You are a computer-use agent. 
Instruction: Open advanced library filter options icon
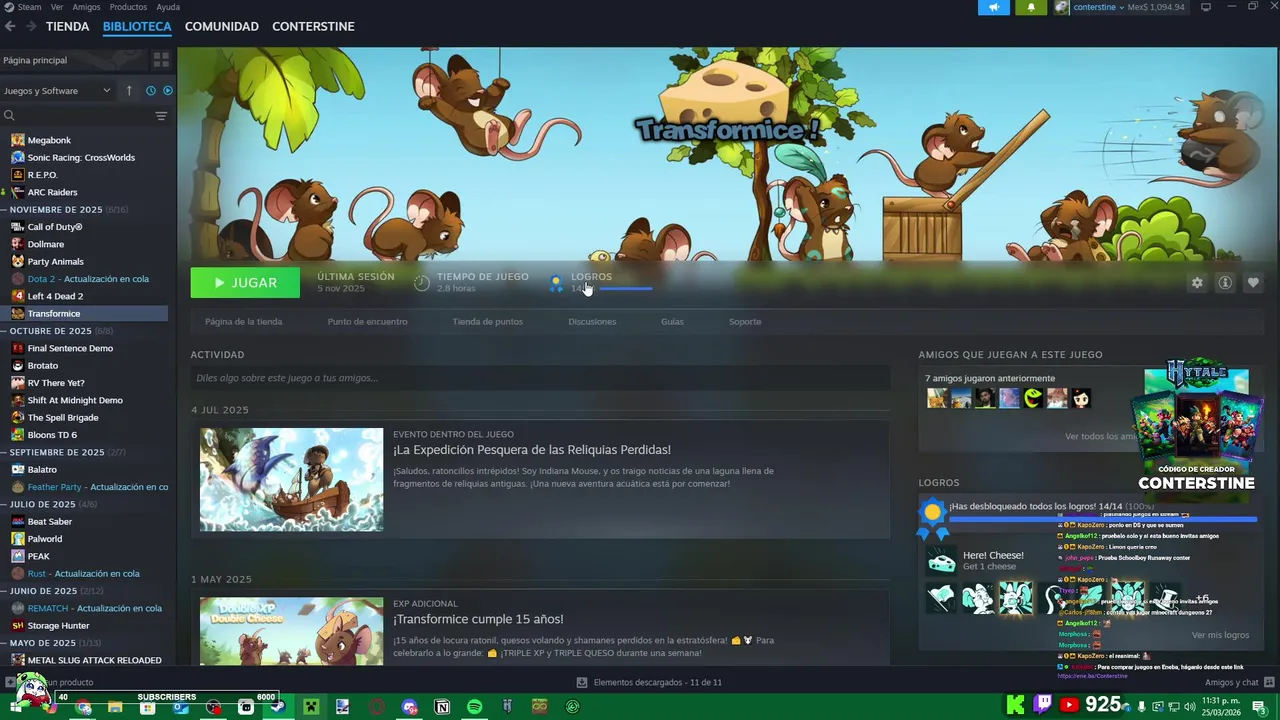[x=161, y=116]
